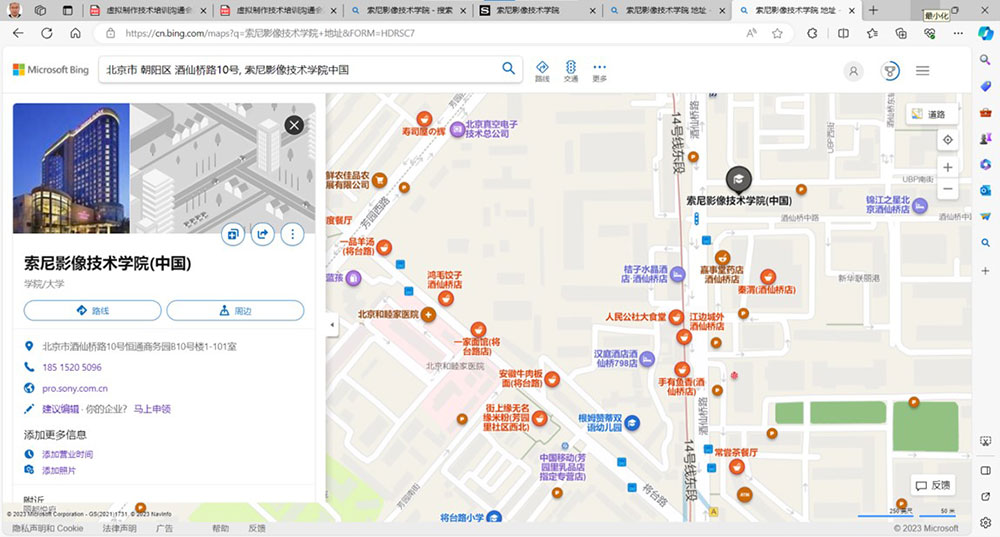The image size is (1000, 537).
Task: Click the 根姆赞蒂双语幼儿园 school marker
Action: pyautogui.click(x=631, y=423)
